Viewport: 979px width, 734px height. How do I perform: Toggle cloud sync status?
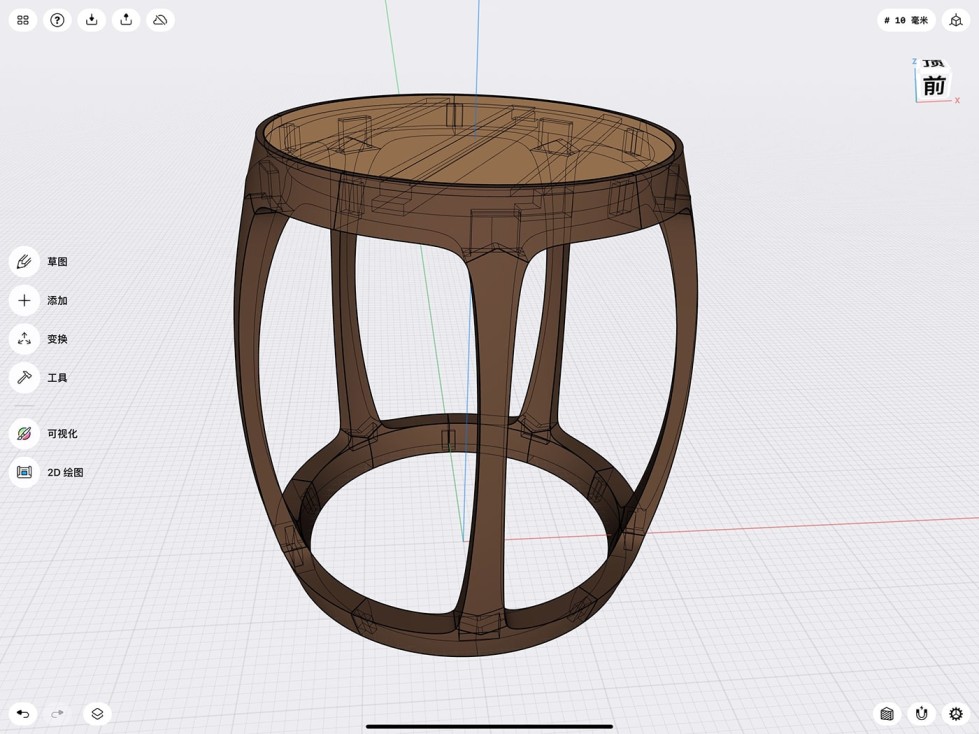coord(160,19)
